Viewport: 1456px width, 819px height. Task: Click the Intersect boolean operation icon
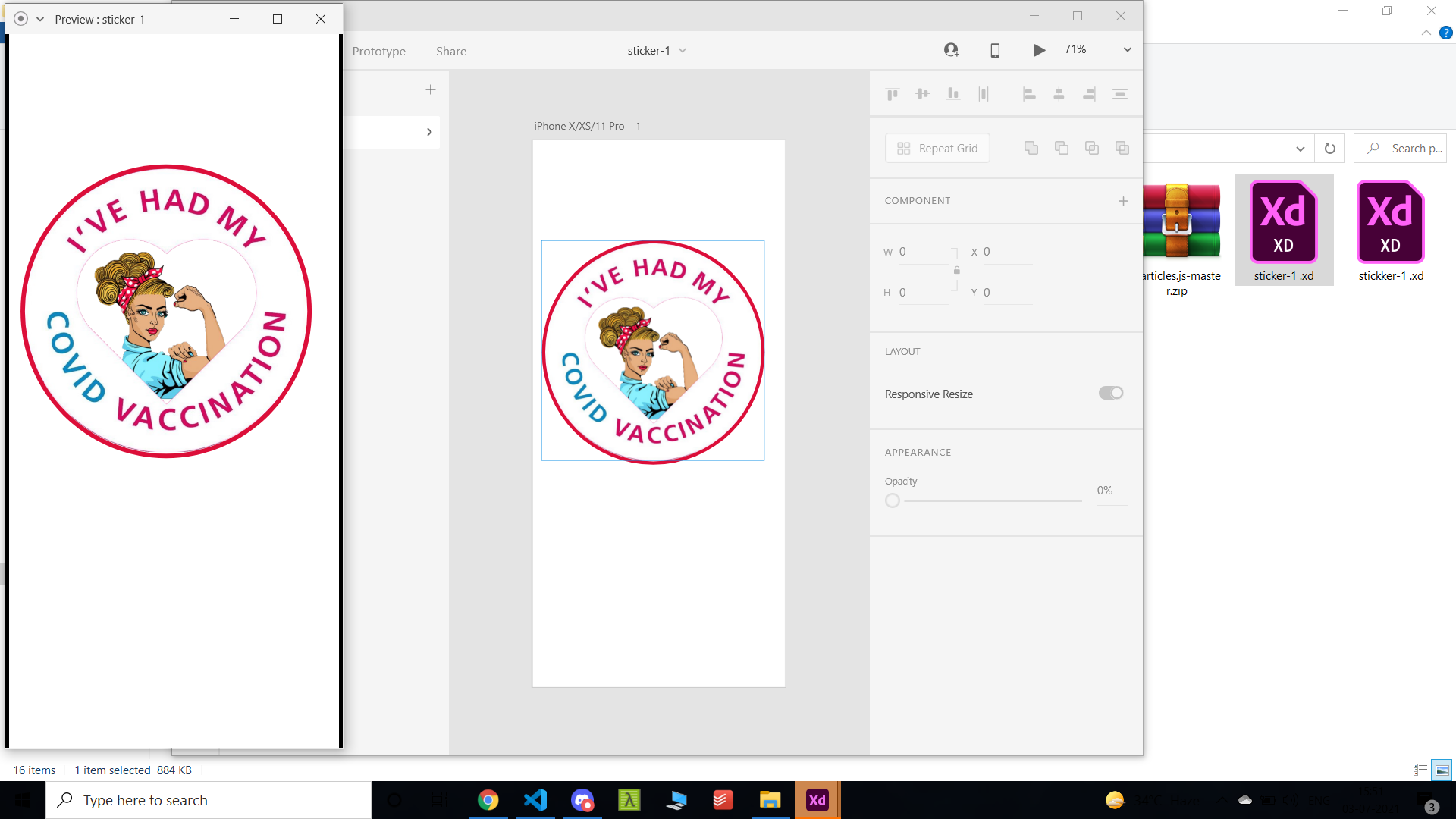(1092, 148)
